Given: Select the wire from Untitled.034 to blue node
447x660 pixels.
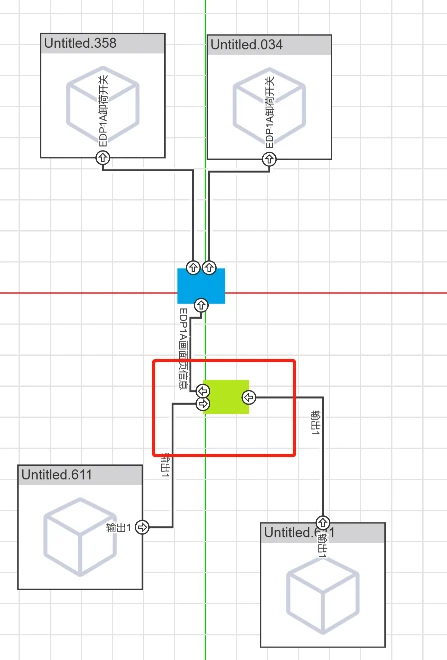Looking at the screenshot, I should pos(209,210).
